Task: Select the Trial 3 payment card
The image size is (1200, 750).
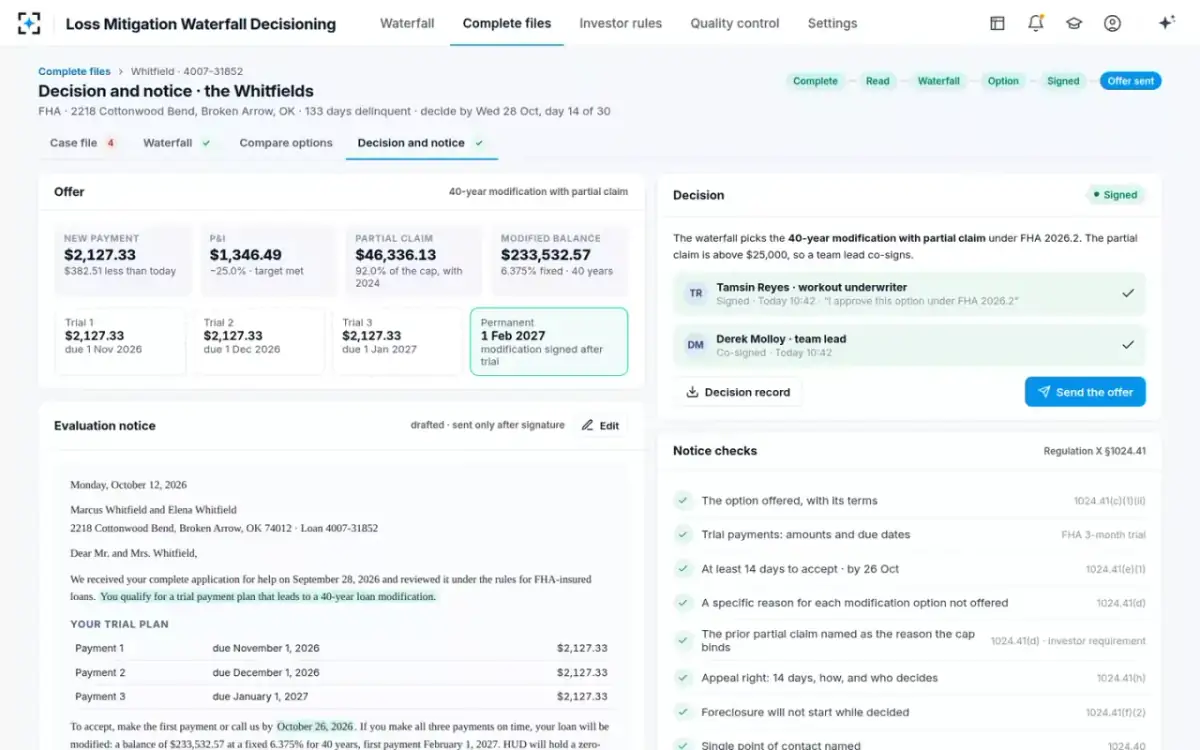Action: pos(398,341)
